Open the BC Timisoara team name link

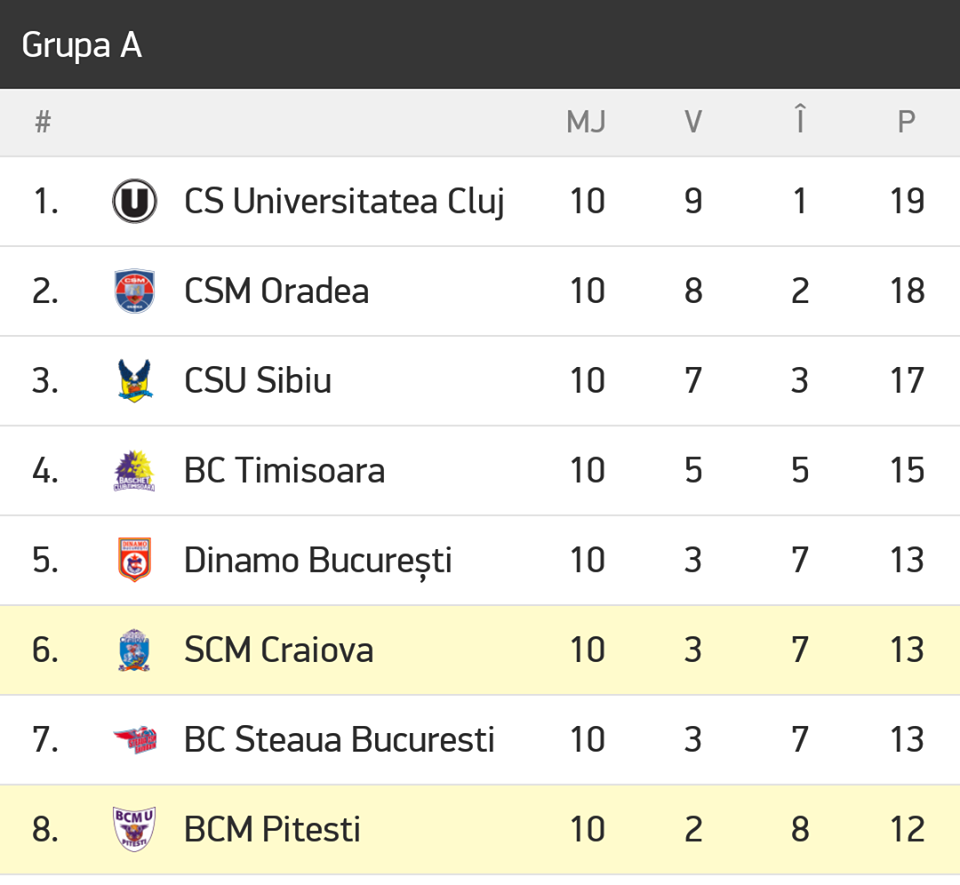[284, 470]
